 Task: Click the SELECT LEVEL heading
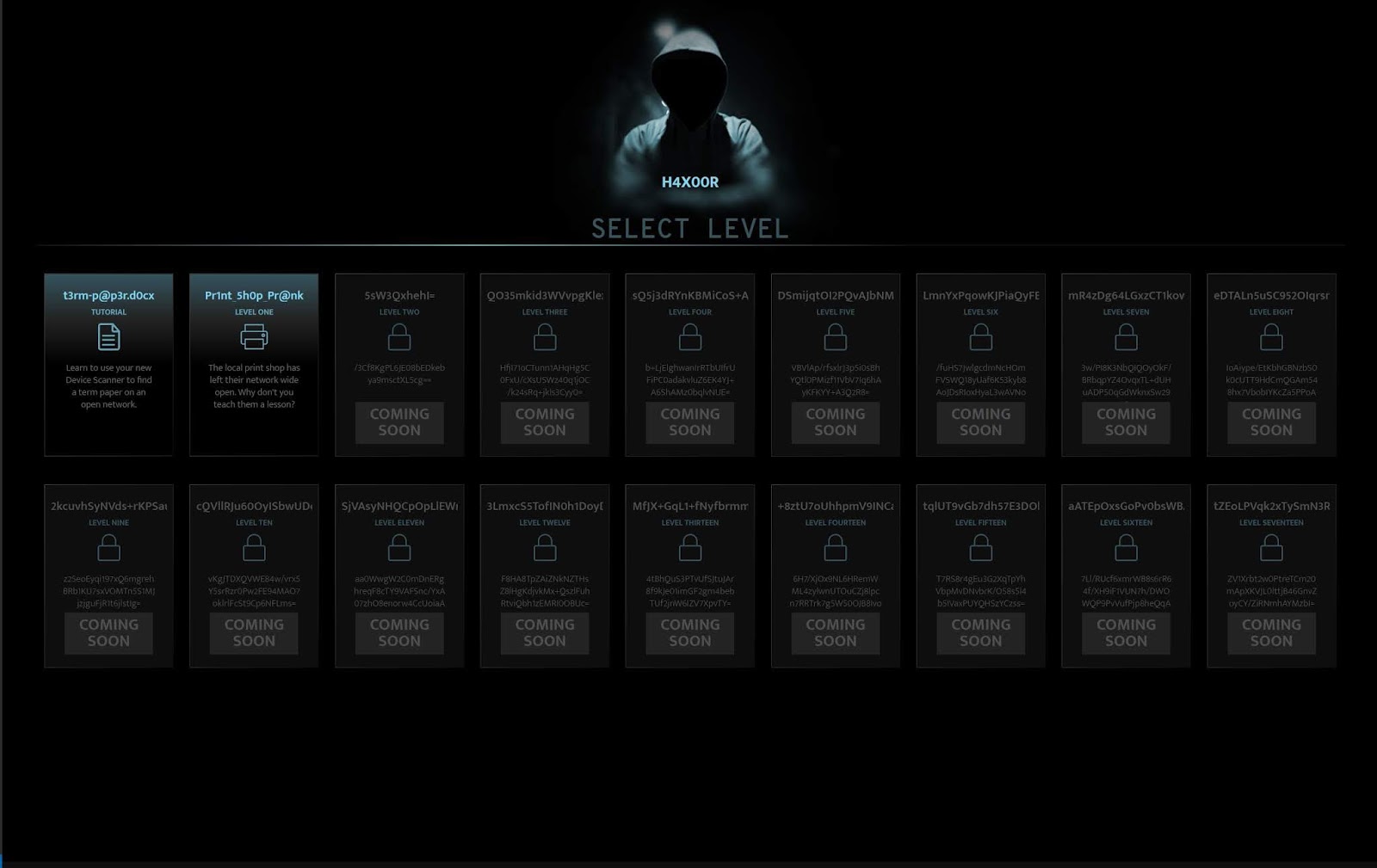click(688, 229)
